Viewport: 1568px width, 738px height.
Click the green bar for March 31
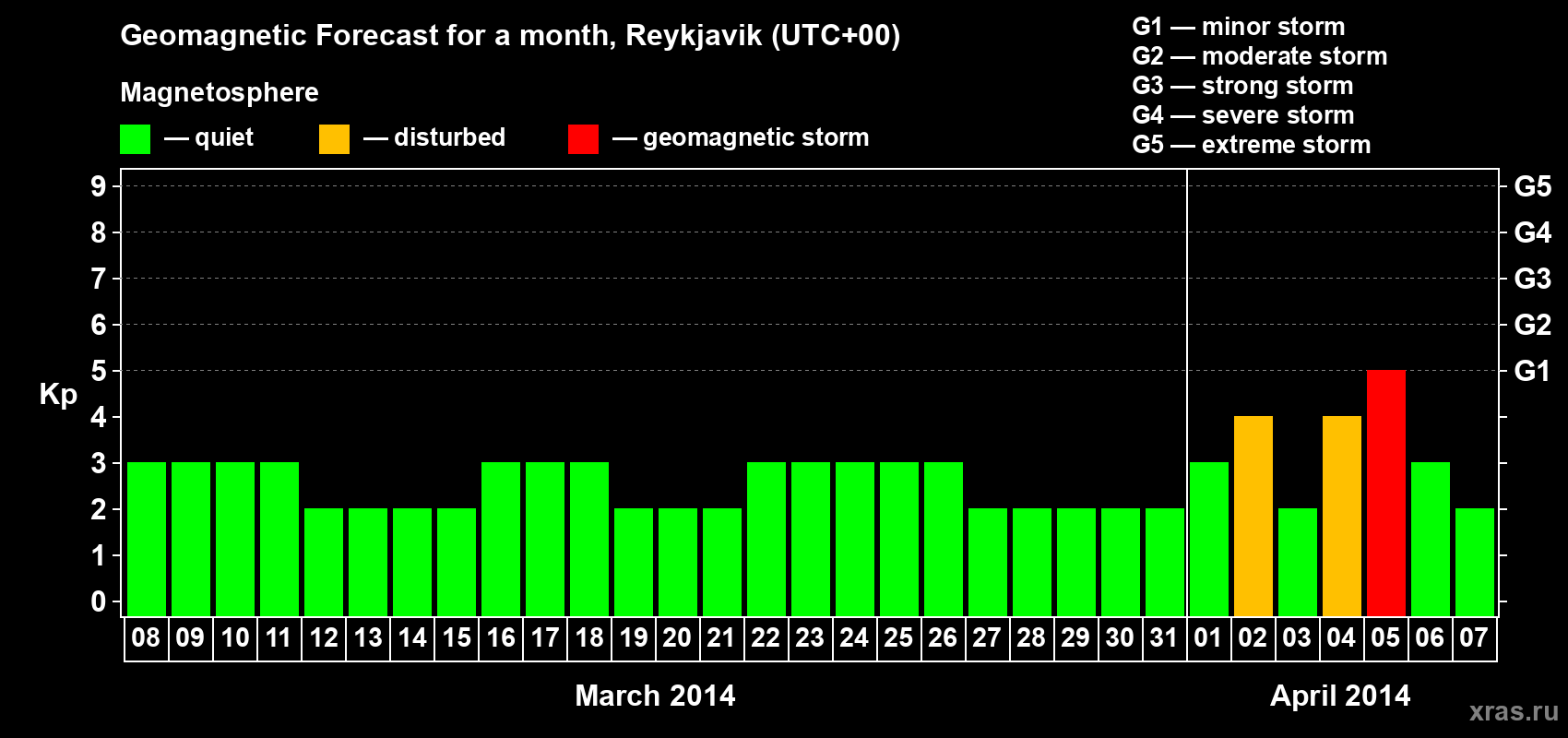click(1165, 562)
